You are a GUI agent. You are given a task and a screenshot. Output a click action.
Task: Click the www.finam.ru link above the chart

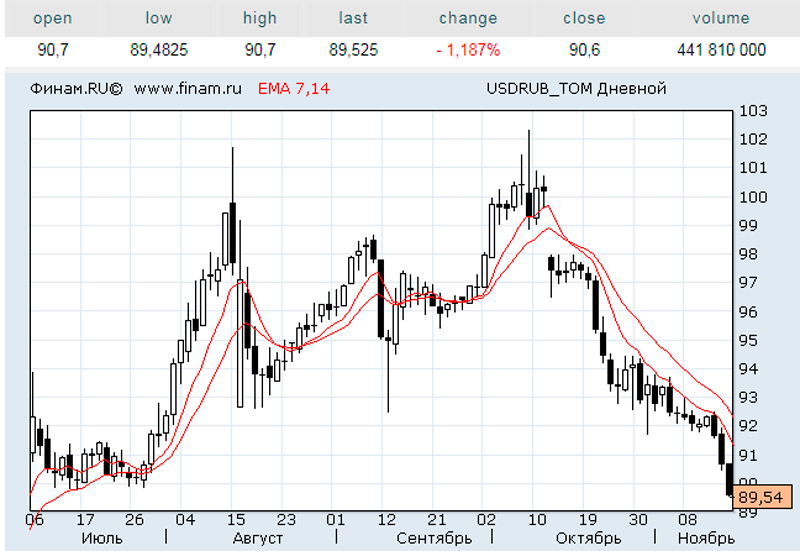(188, 89)
